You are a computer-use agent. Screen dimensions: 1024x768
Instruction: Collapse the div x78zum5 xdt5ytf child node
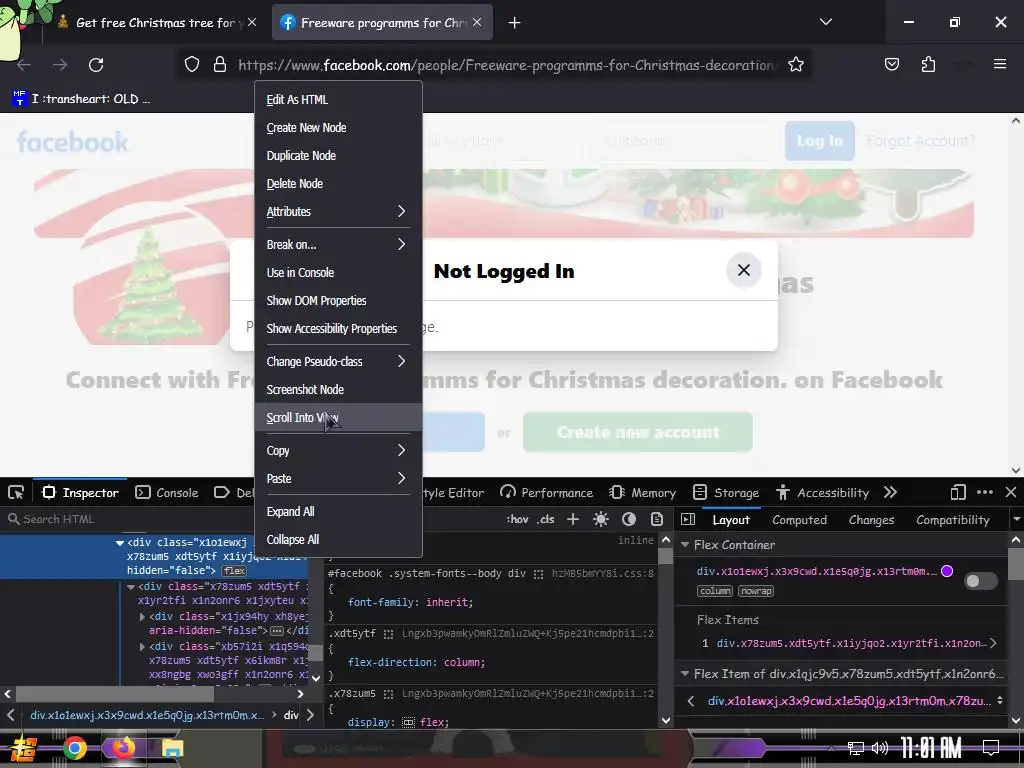(131, 587)
